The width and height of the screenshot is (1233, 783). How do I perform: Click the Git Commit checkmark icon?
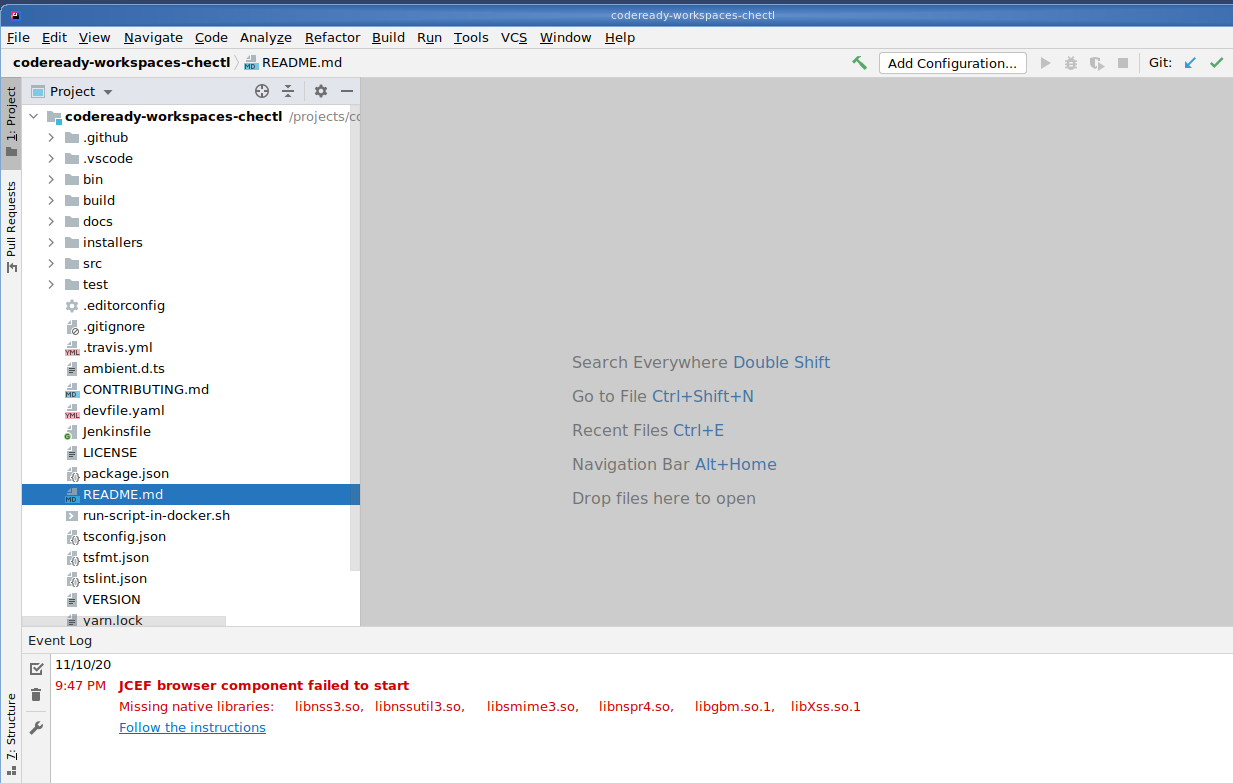(x=1216, y=63)
